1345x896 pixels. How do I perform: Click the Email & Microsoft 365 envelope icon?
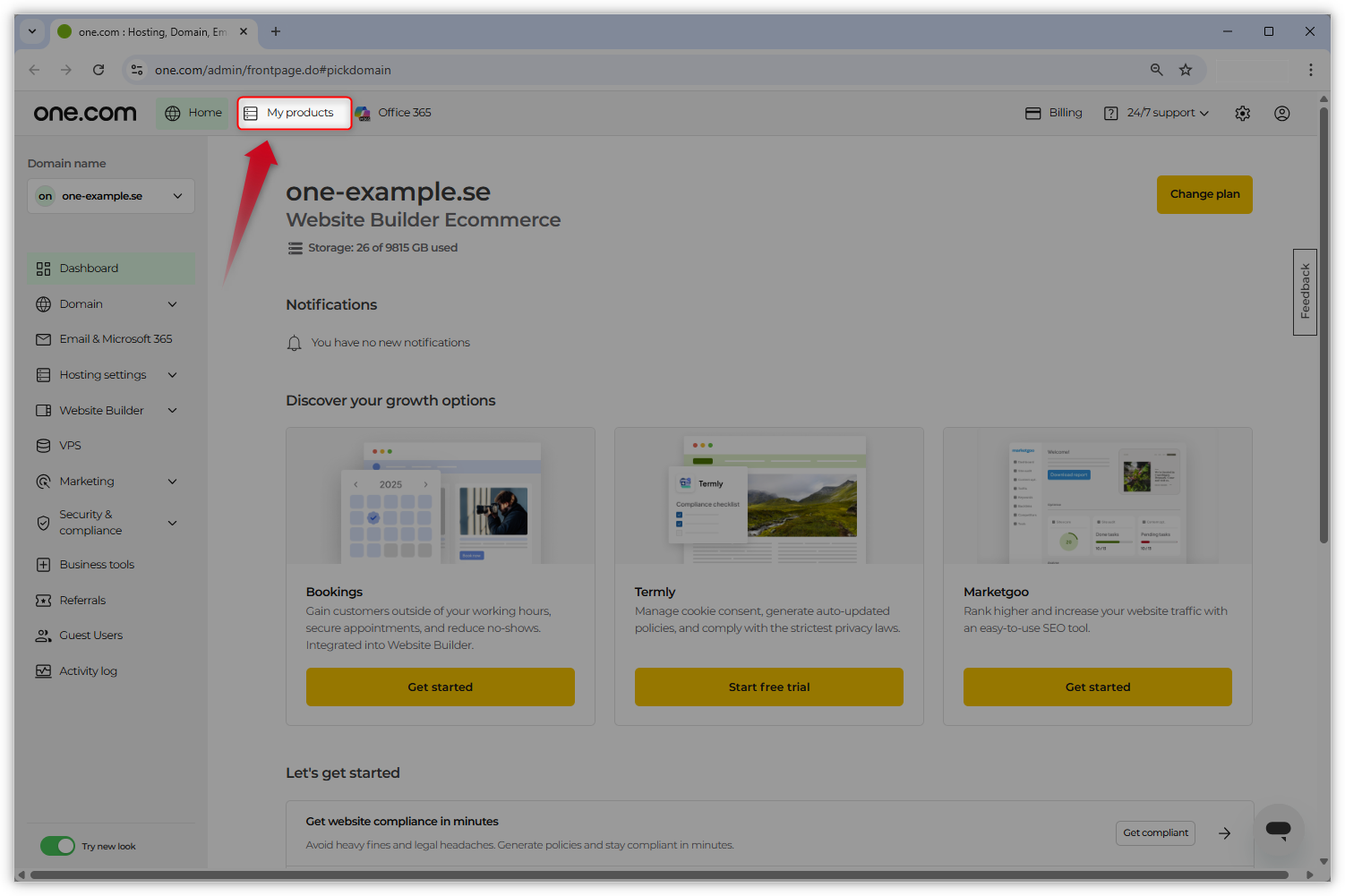[x=43, y=339]
